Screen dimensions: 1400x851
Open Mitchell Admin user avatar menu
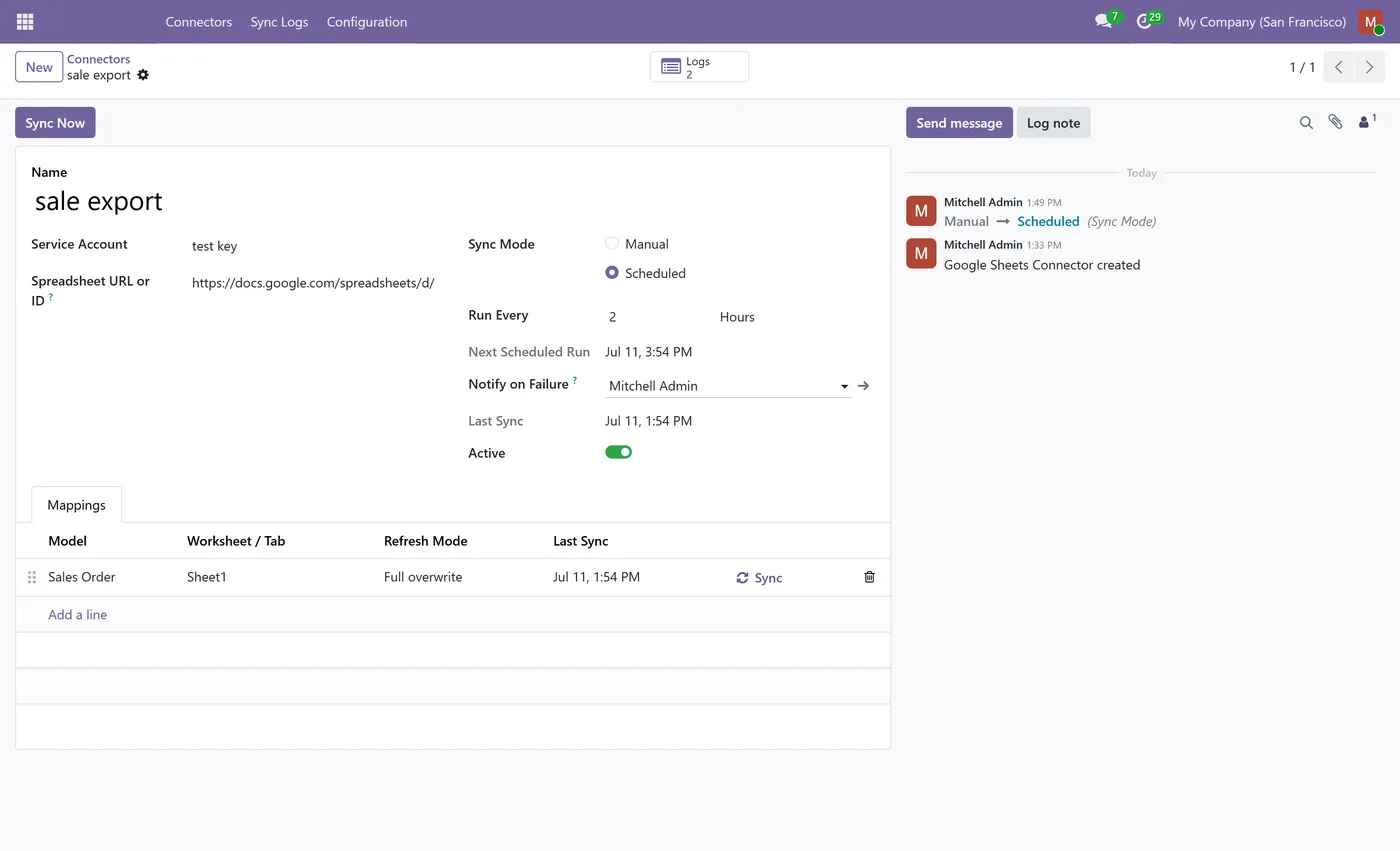click(x=1370, y=21)
